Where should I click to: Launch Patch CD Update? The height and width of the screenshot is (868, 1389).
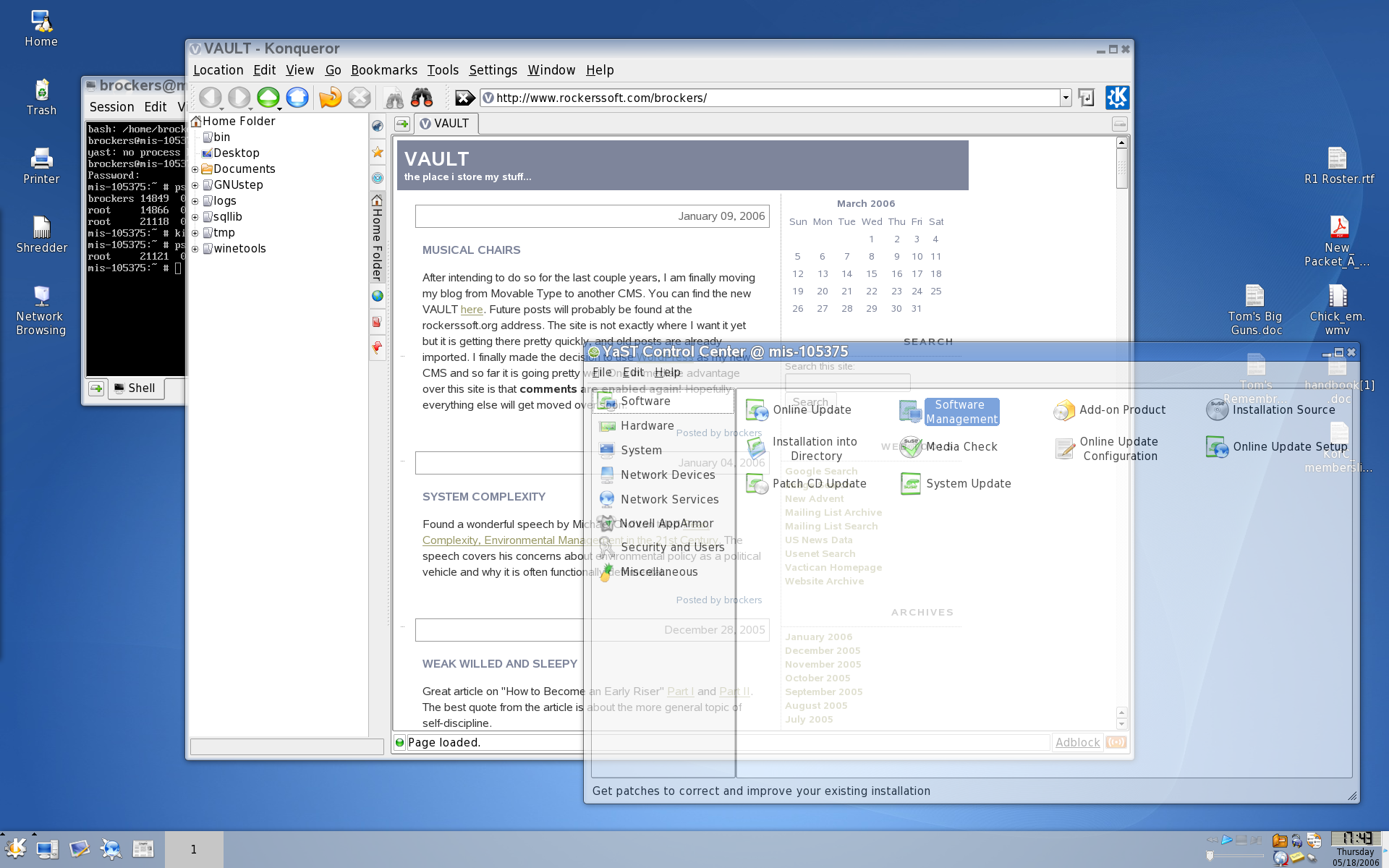coord(806,483)
